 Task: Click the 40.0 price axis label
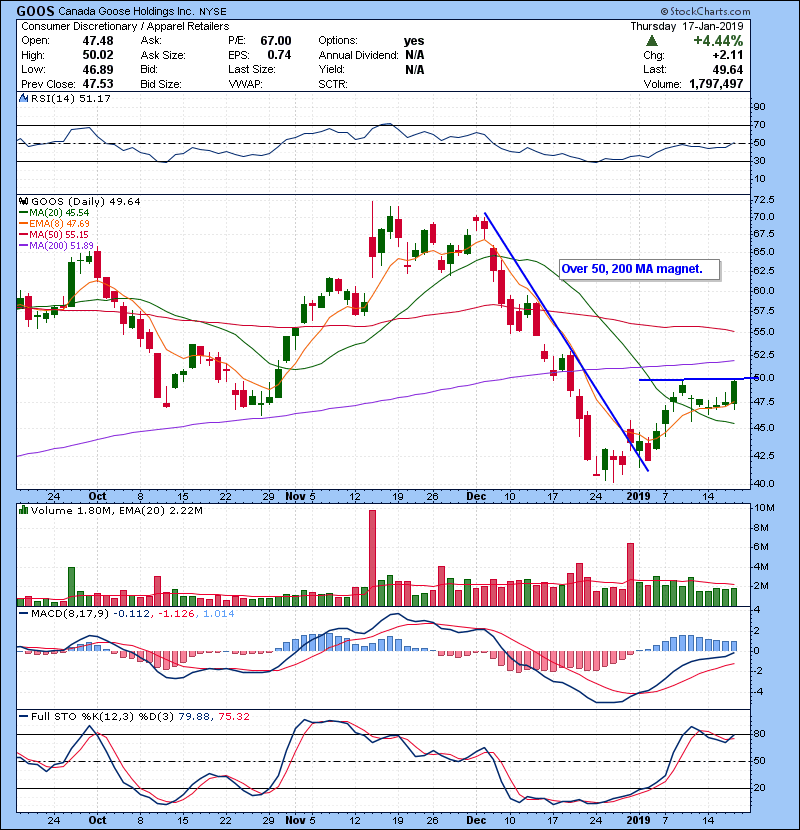click(763, 483)
